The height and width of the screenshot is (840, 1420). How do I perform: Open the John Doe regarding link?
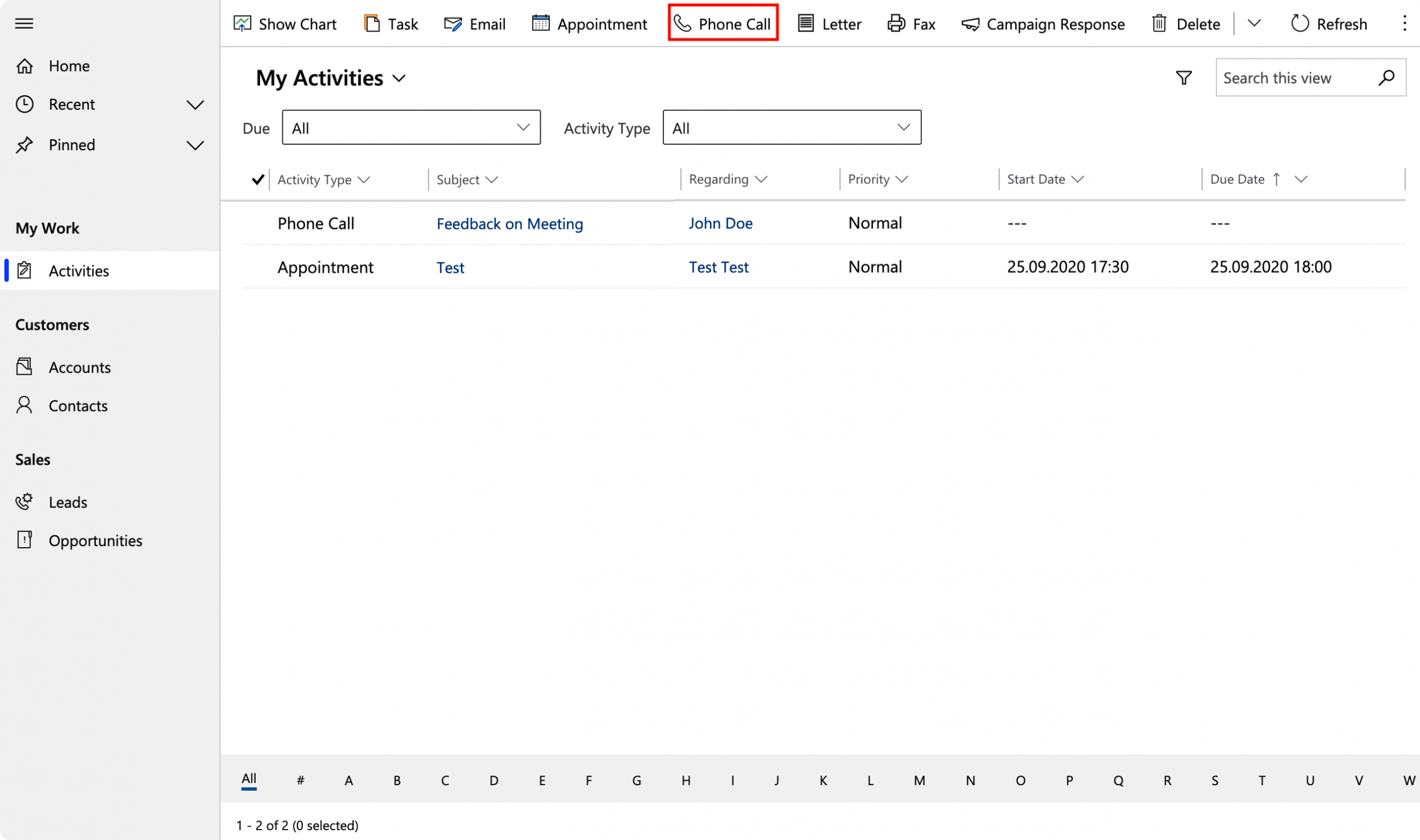(720, 223)
